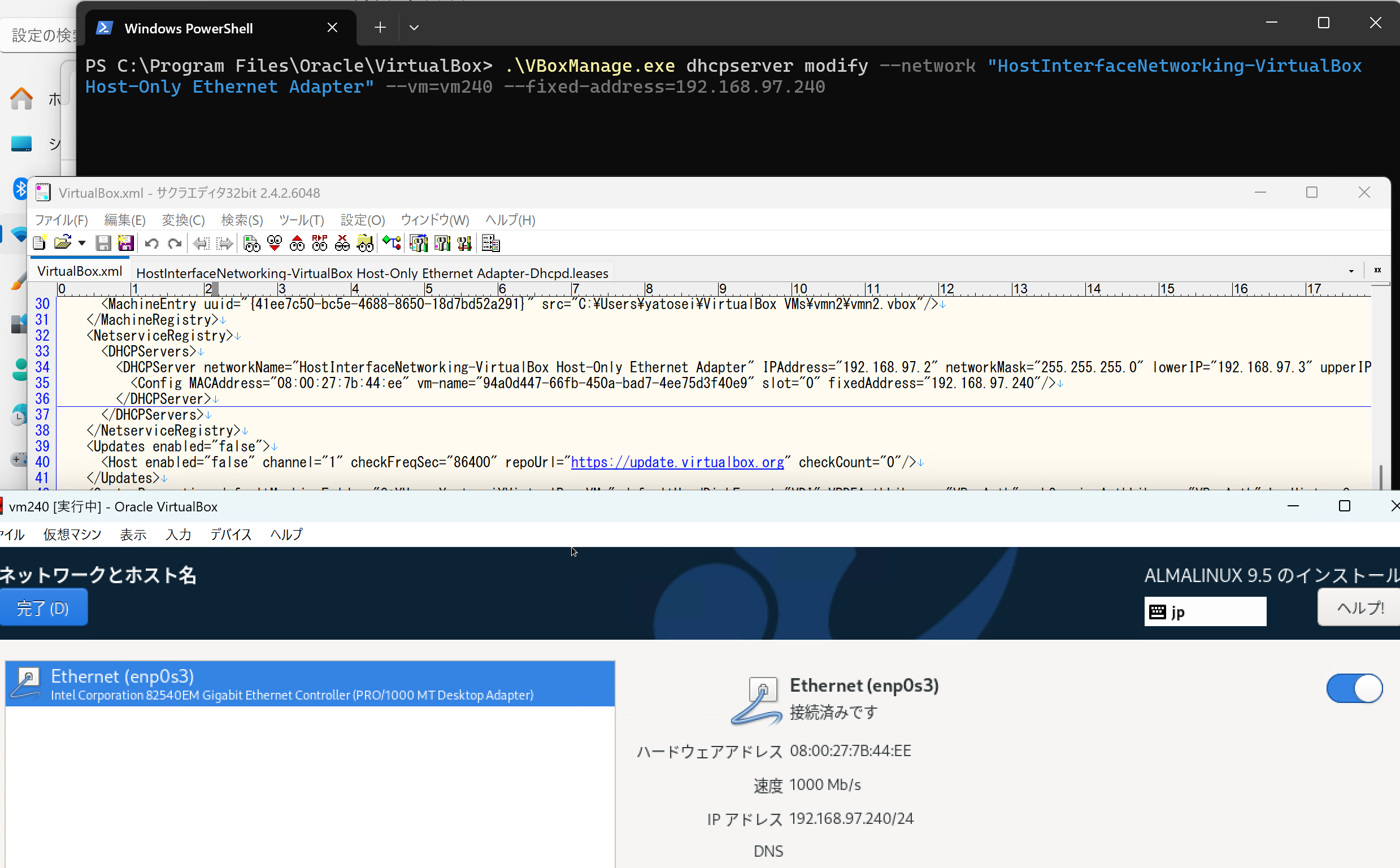Click the Undo arrow icon

pos(151,244)
